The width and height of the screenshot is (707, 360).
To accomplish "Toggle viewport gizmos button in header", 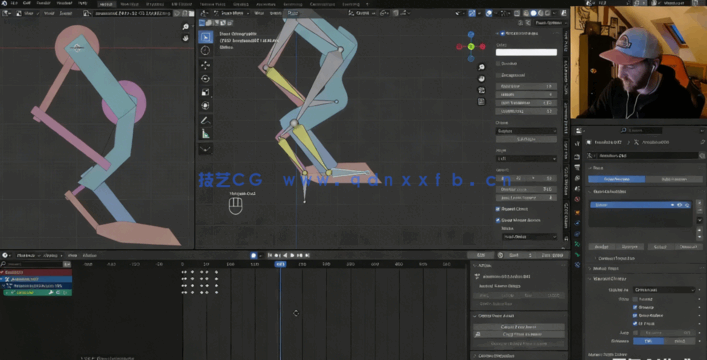I will pyautogui.click(x=472, y=13).
